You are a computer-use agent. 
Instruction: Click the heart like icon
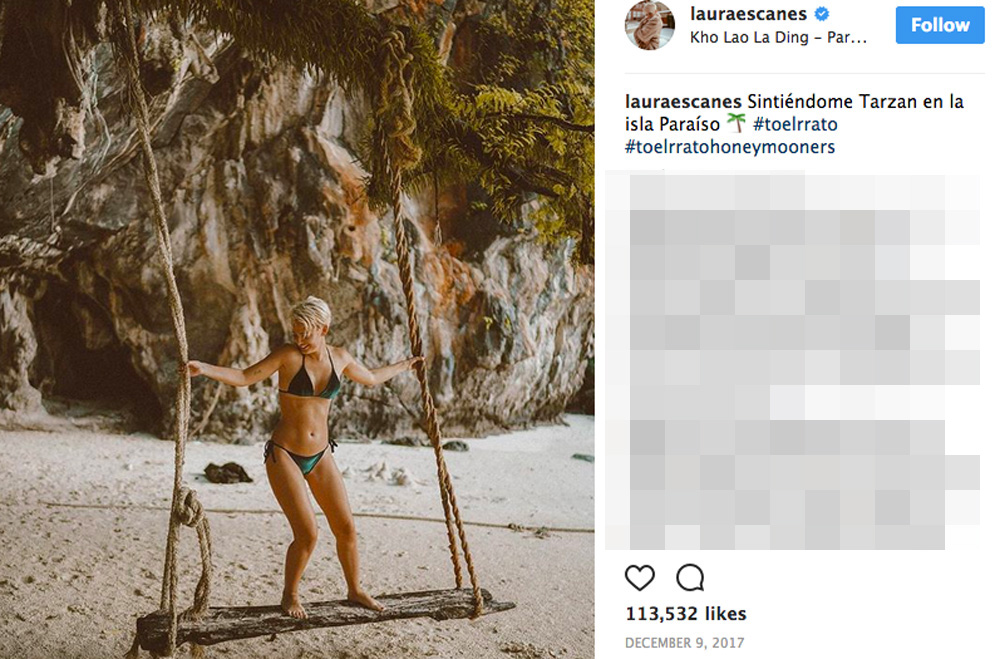[640, 577]
